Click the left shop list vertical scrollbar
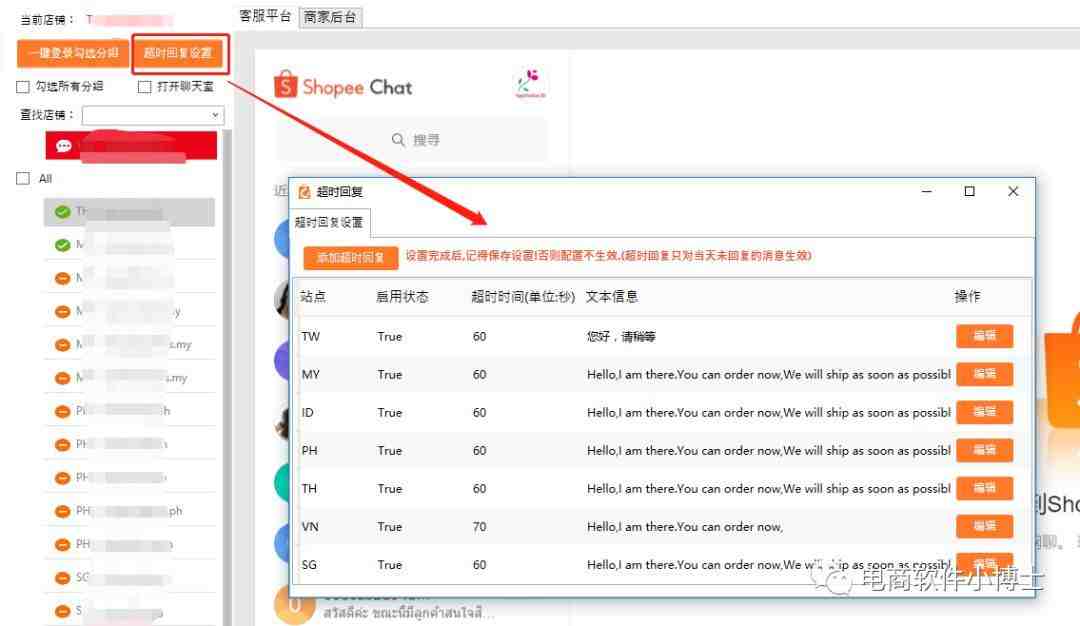1080x626 pixels. tap(227, 377)
